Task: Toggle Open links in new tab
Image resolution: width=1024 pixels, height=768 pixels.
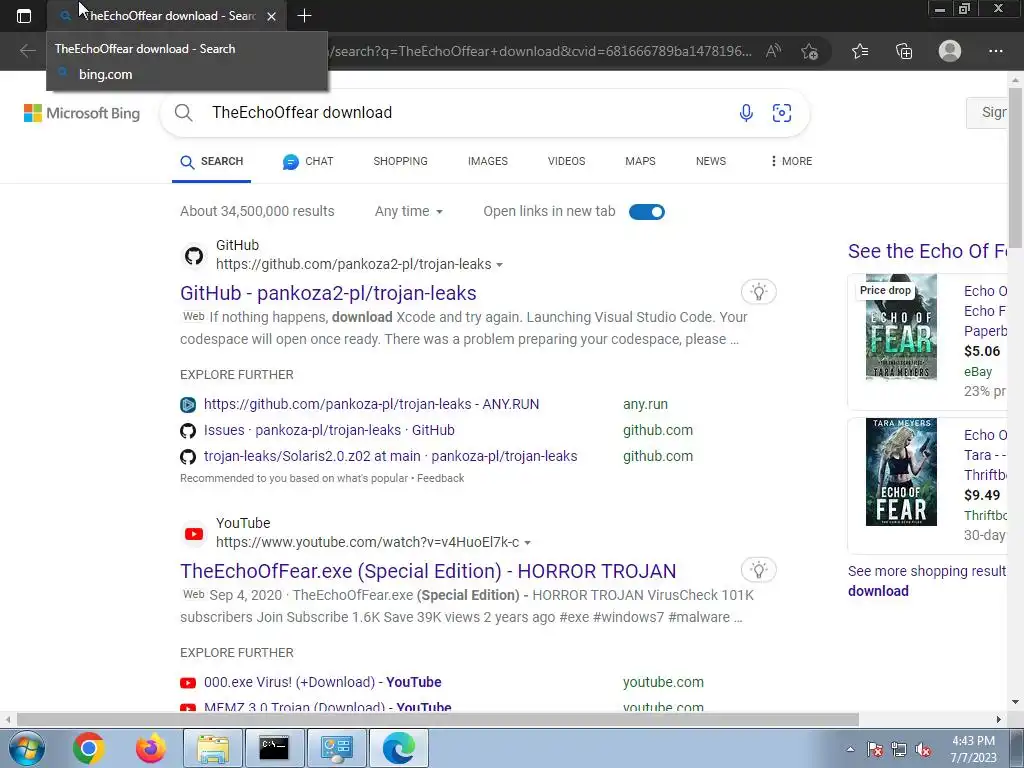Action: 647,212
